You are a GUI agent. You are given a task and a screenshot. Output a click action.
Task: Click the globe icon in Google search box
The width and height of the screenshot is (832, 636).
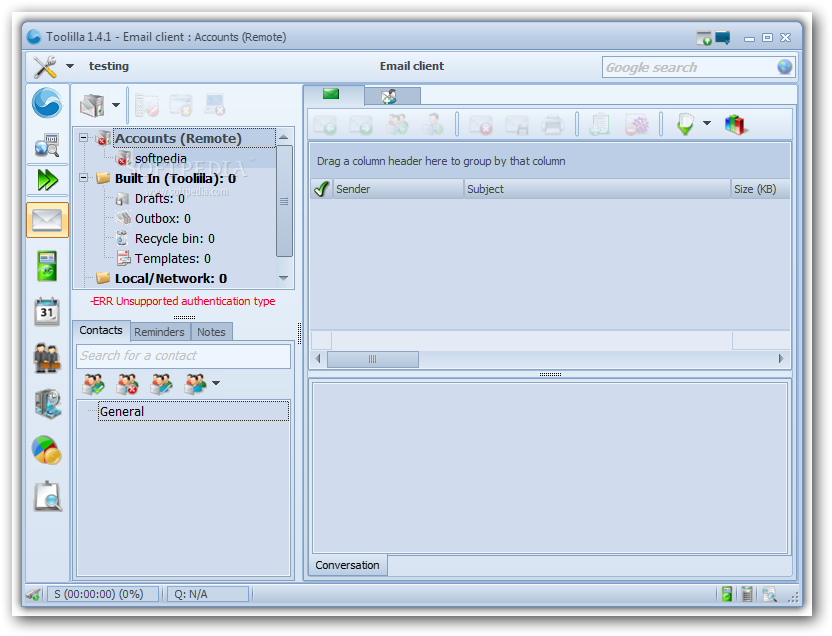pyautogui.click(x=784, y=67)
